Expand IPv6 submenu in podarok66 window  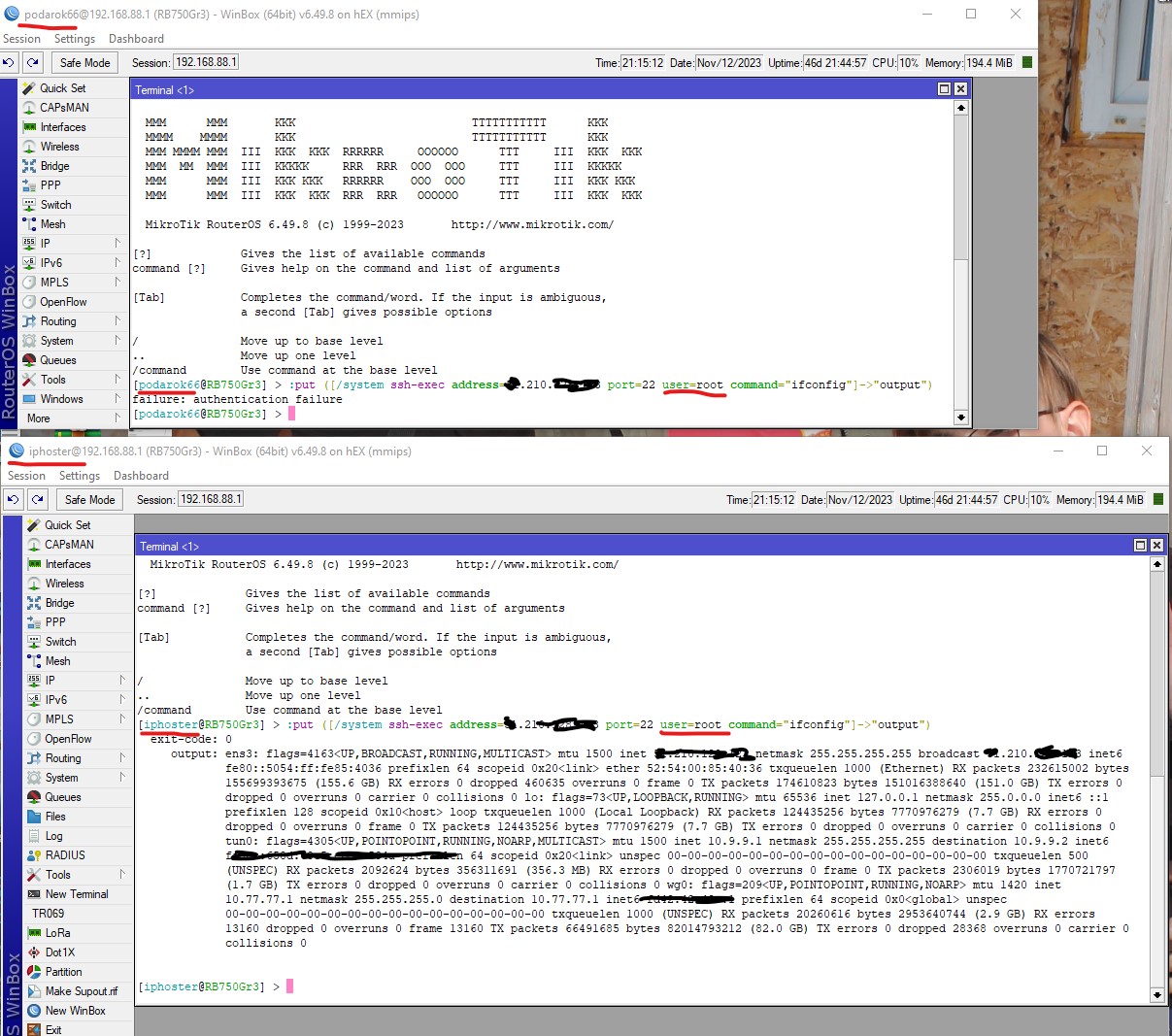117,262
